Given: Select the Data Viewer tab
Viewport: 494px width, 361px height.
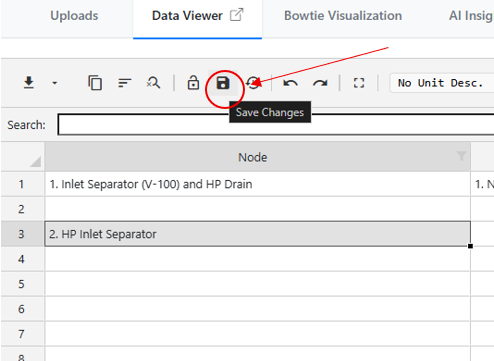Looking at the screenshot, I should (x=187, y=16).
